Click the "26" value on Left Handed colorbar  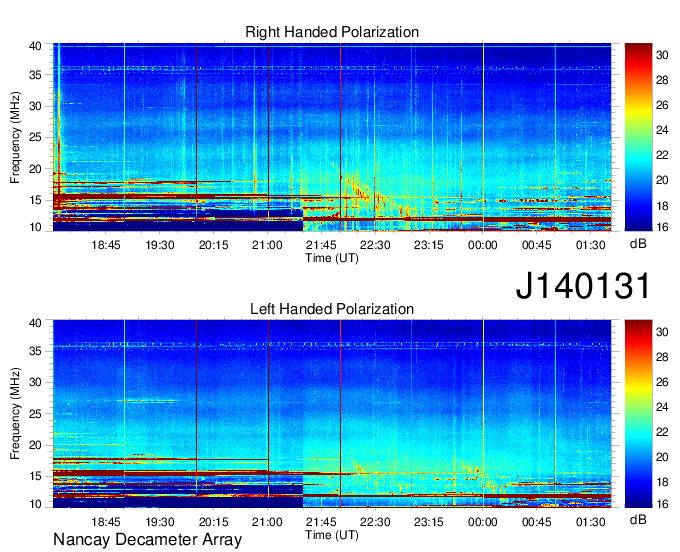click(662, 382)
